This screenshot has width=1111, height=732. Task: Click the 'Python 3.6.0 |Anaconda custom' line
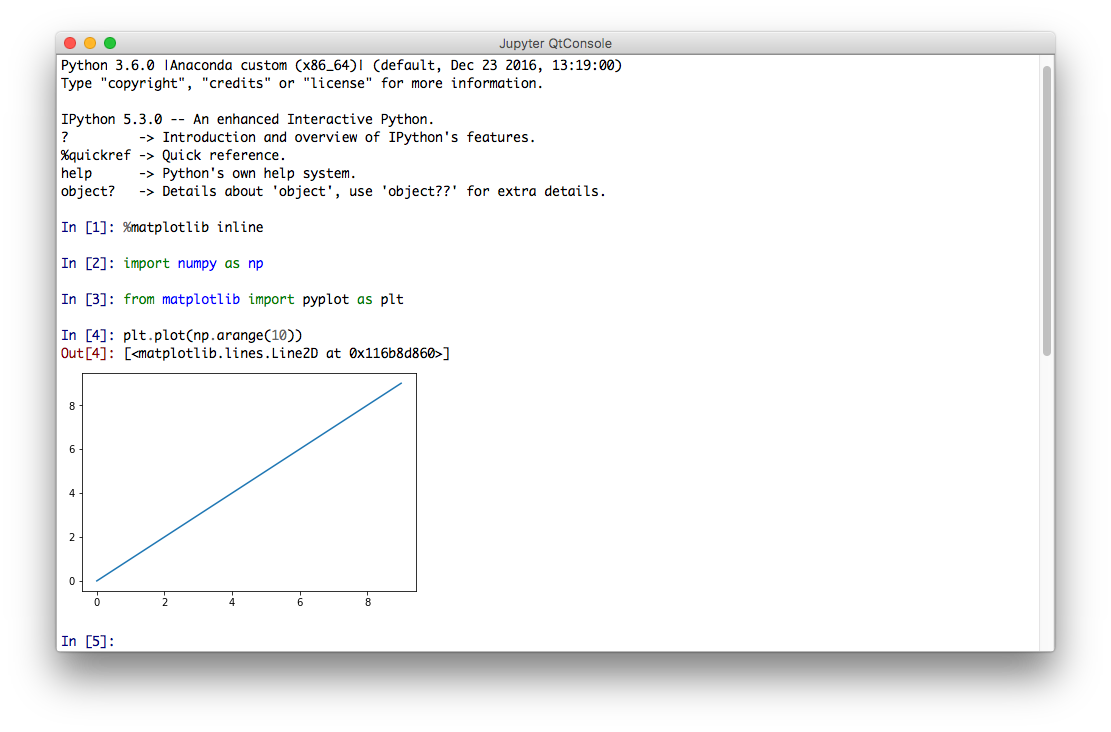click(342, 65)
